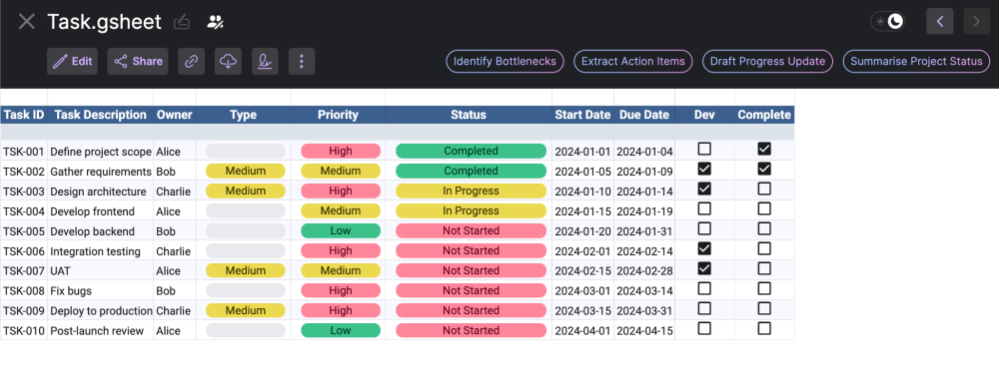Open Priority dropdown for TSK-010
Screen dimensions: 999x384
point(340,331)
